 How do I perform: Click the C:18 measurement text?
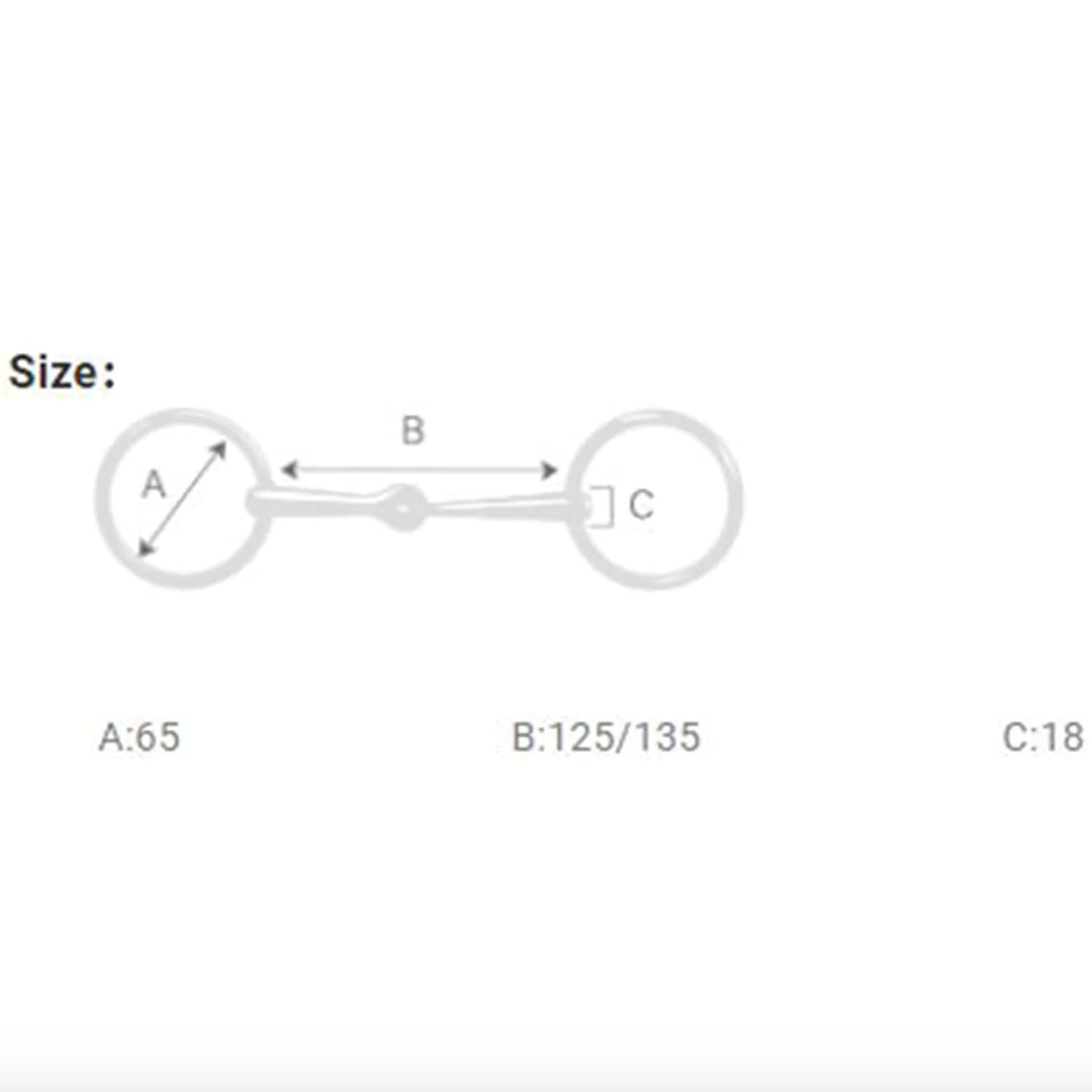coord(1043,737)
